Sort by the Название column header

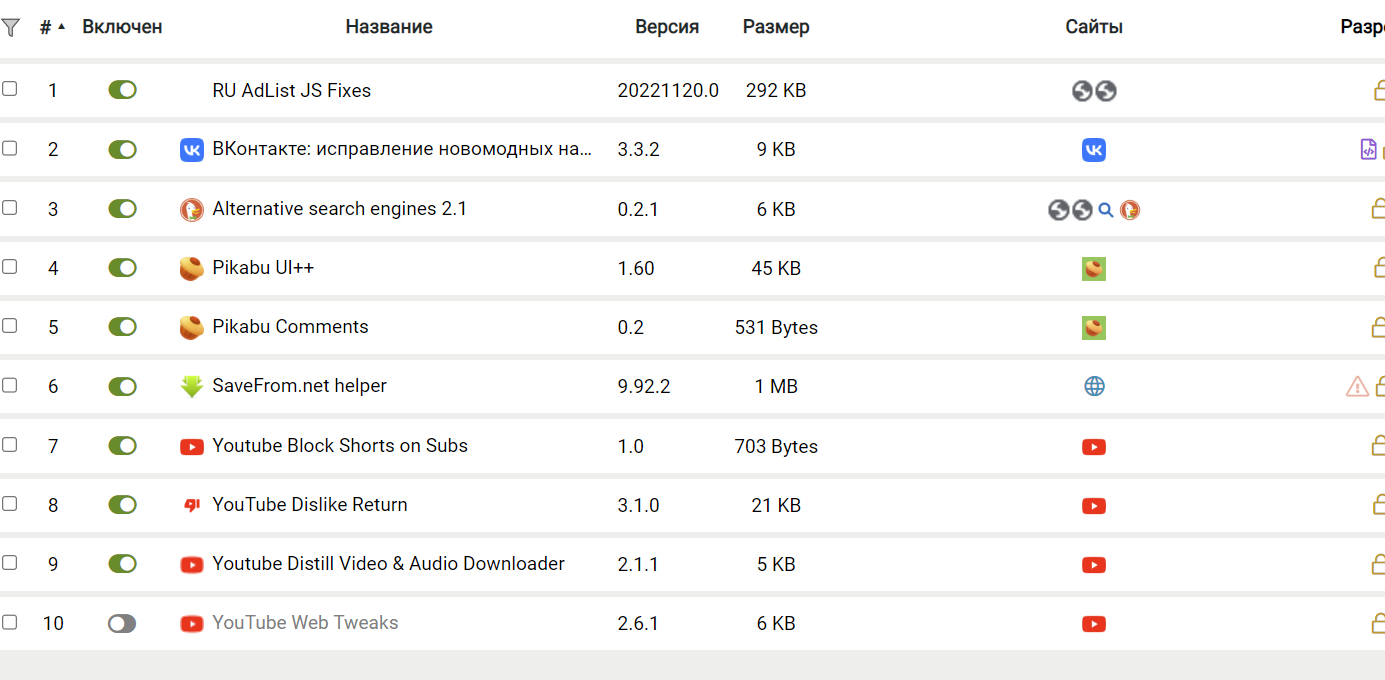(389, 27)
